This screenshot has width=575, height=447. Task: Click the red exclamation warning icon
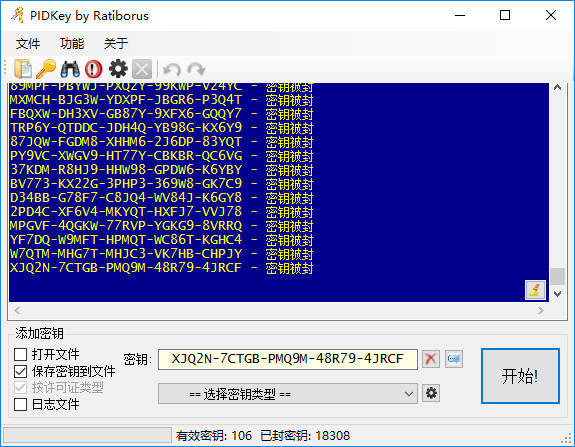click(94, 69)
